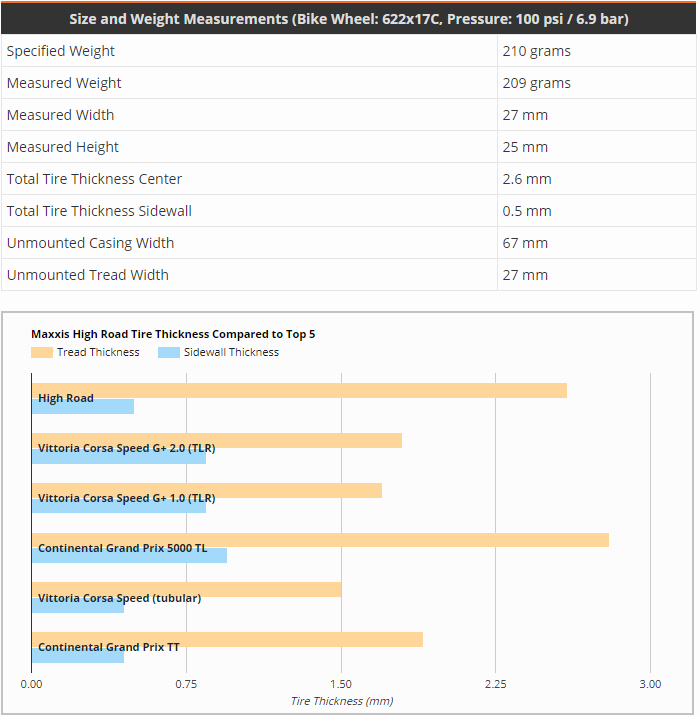Screen dimensions: 700x717
Task: Select Vittoria Corsa Speed G+ 1.0 sidewall bar
Action: (x=119, y=506)
